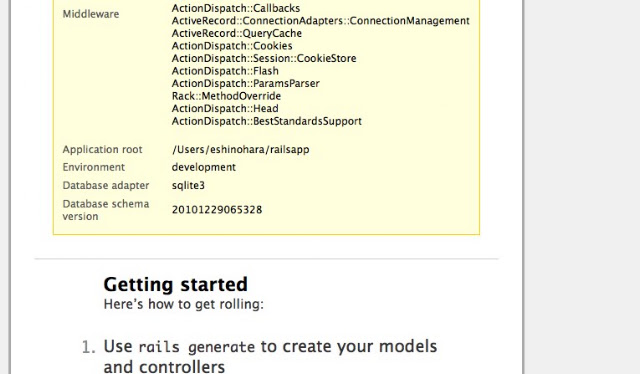Click the 'Getting started' heading

(x=176, y=285)
